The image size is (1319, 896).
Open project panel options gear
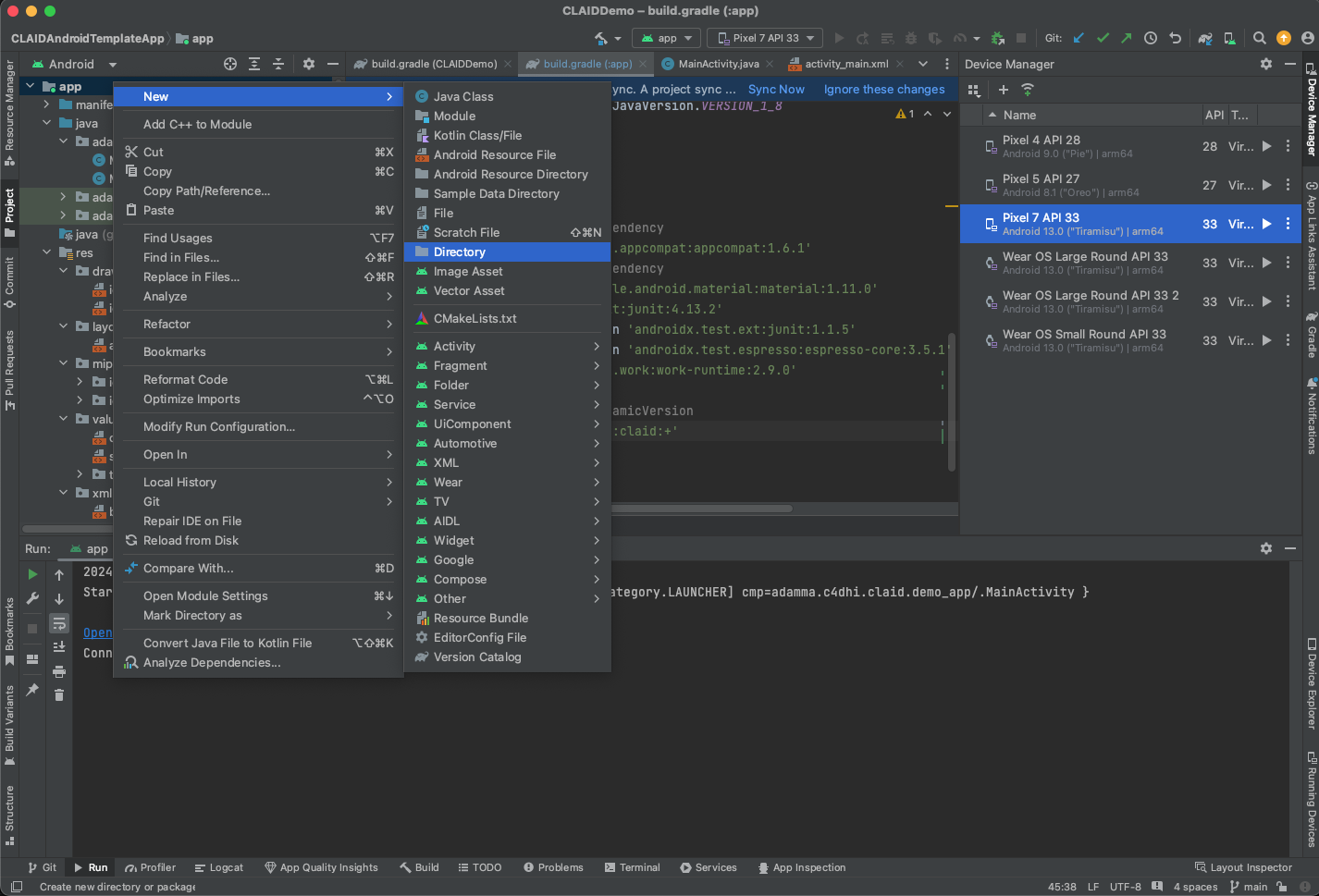point(309,64)
